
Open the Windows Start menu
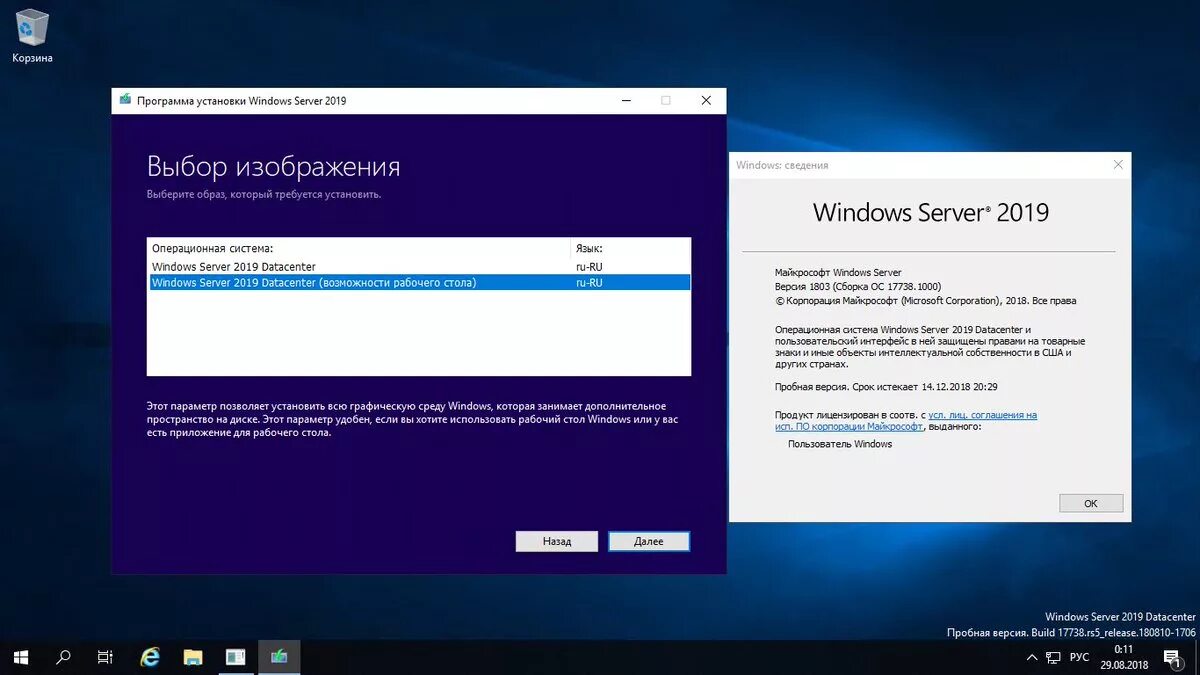(x=21, y=657)
